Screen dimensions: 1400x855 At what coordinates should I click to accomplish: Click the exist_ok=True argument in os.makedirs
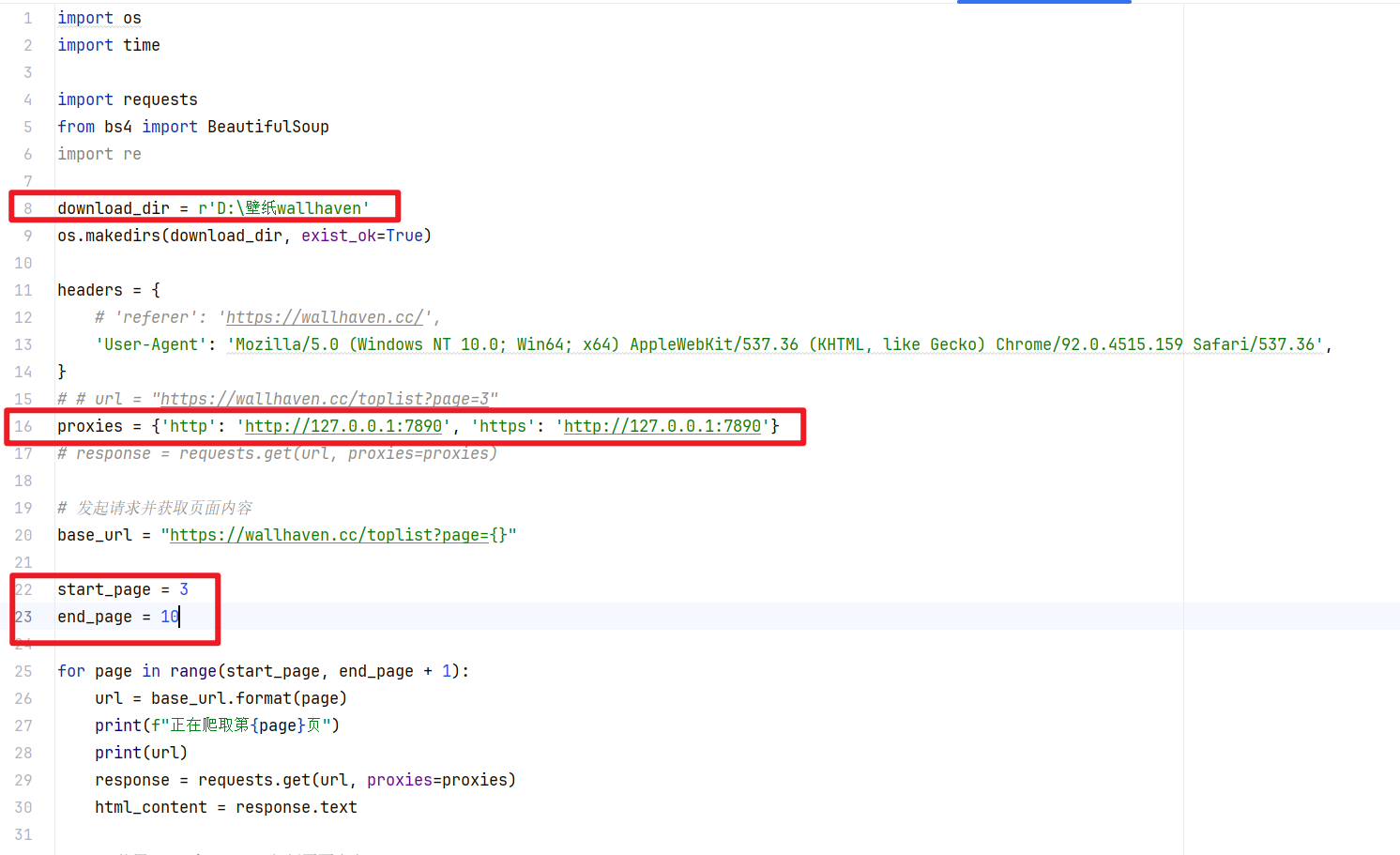pyautogui.click(x=361, y=236)
